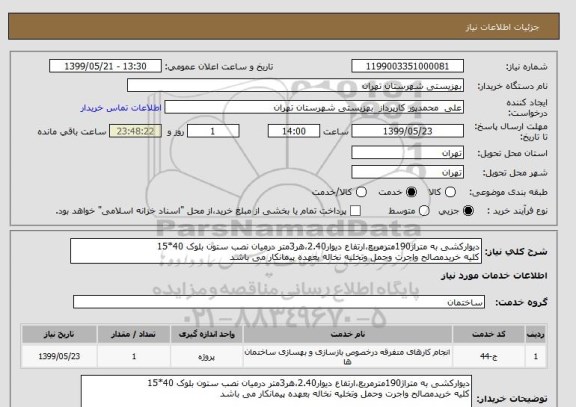576x407 pixels.
Task: Select the کالا radio button
Action: click(x=450, y=192)
